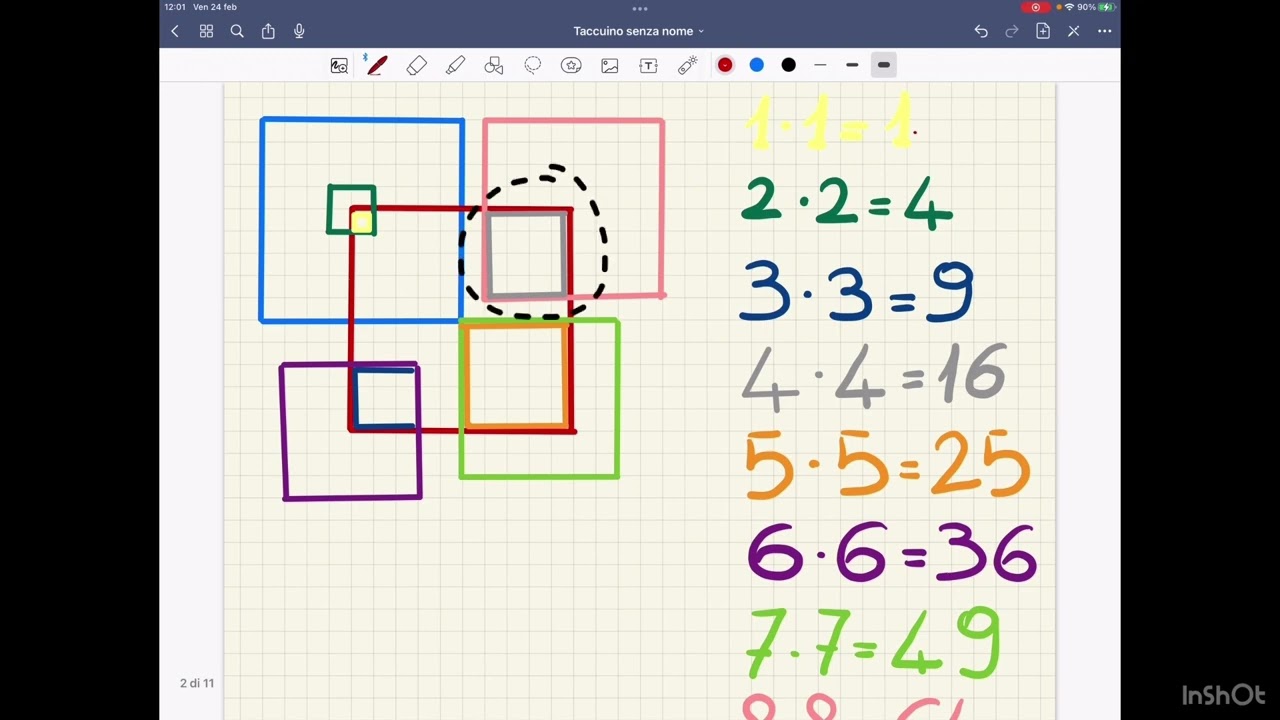Image resolution: width=1280 pixels, height=720 pixels.
Task: Select the Highlighter tool
Action: pos(455,65)
